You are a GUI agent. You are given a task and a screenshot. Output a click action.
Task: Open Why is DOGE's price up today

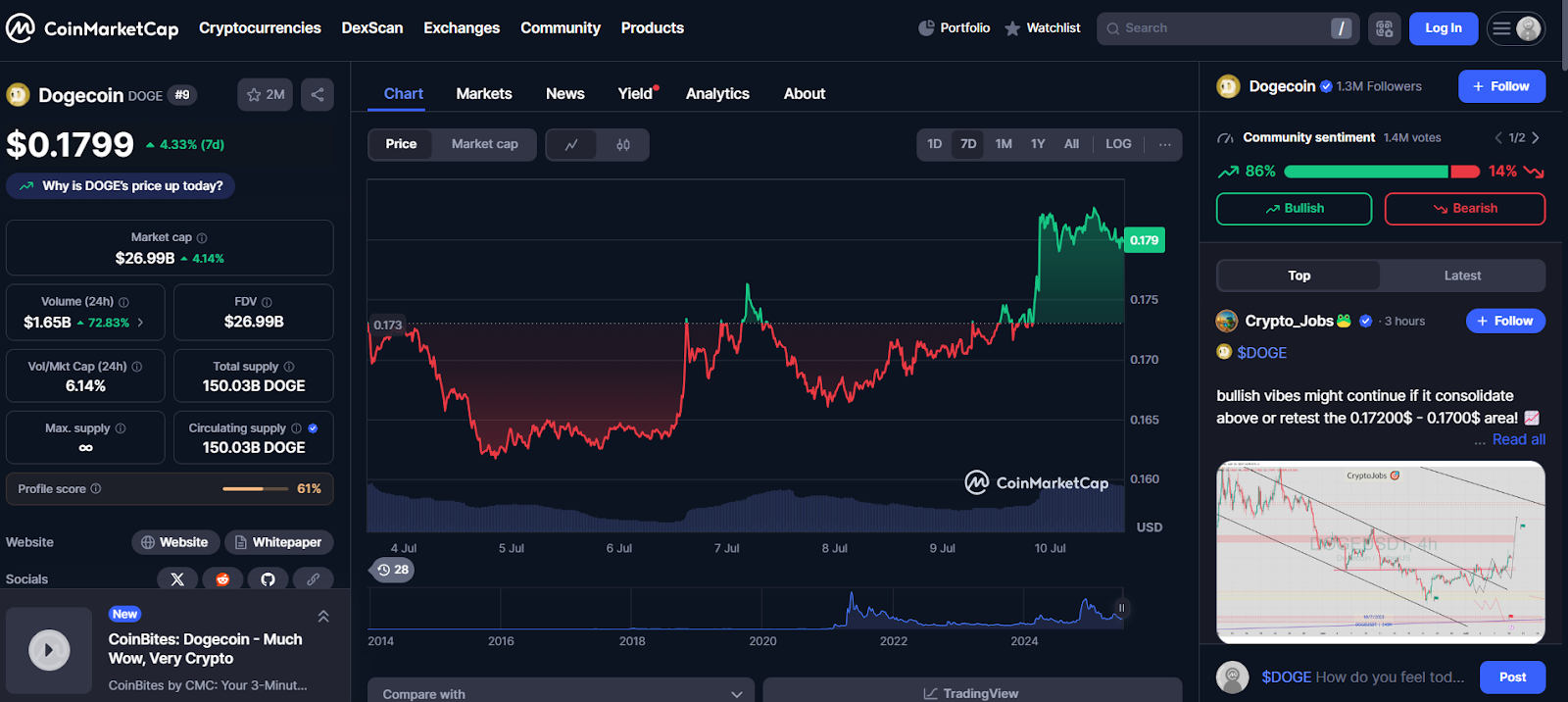point(121,186)
